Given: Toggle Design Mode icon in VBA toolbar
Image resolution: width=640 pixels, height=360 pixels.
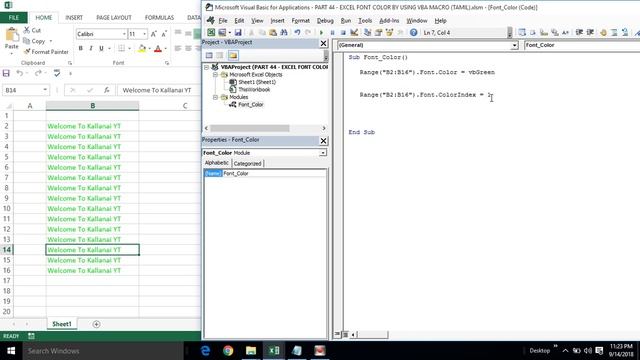Looking at the screenshot, I should [x=354, y=33].
